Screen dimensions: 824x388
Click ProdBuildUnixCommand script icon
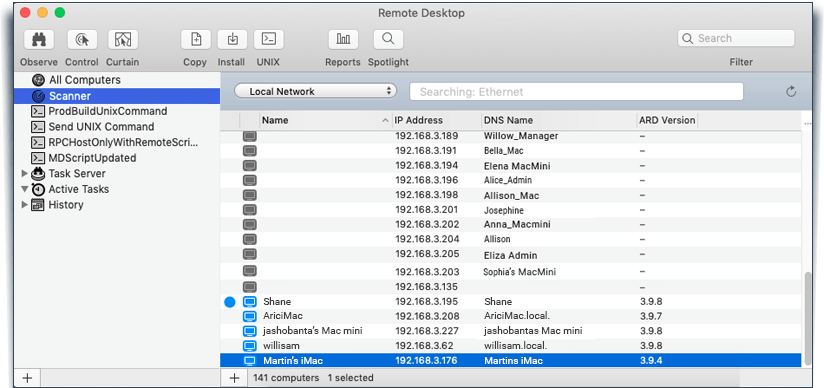pos(38,111)
